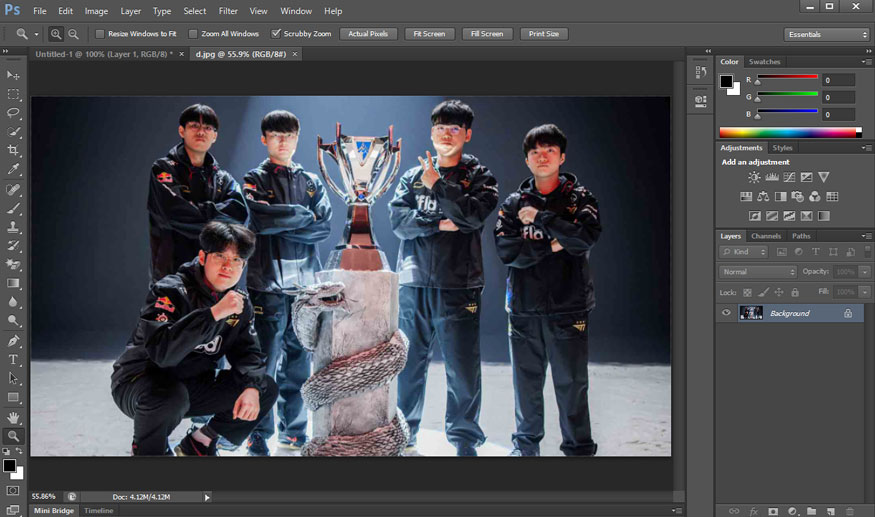Viewport: 875px width, 517px height.
Task: Open the Timeline panel tab
Action: tap(98, 511)
